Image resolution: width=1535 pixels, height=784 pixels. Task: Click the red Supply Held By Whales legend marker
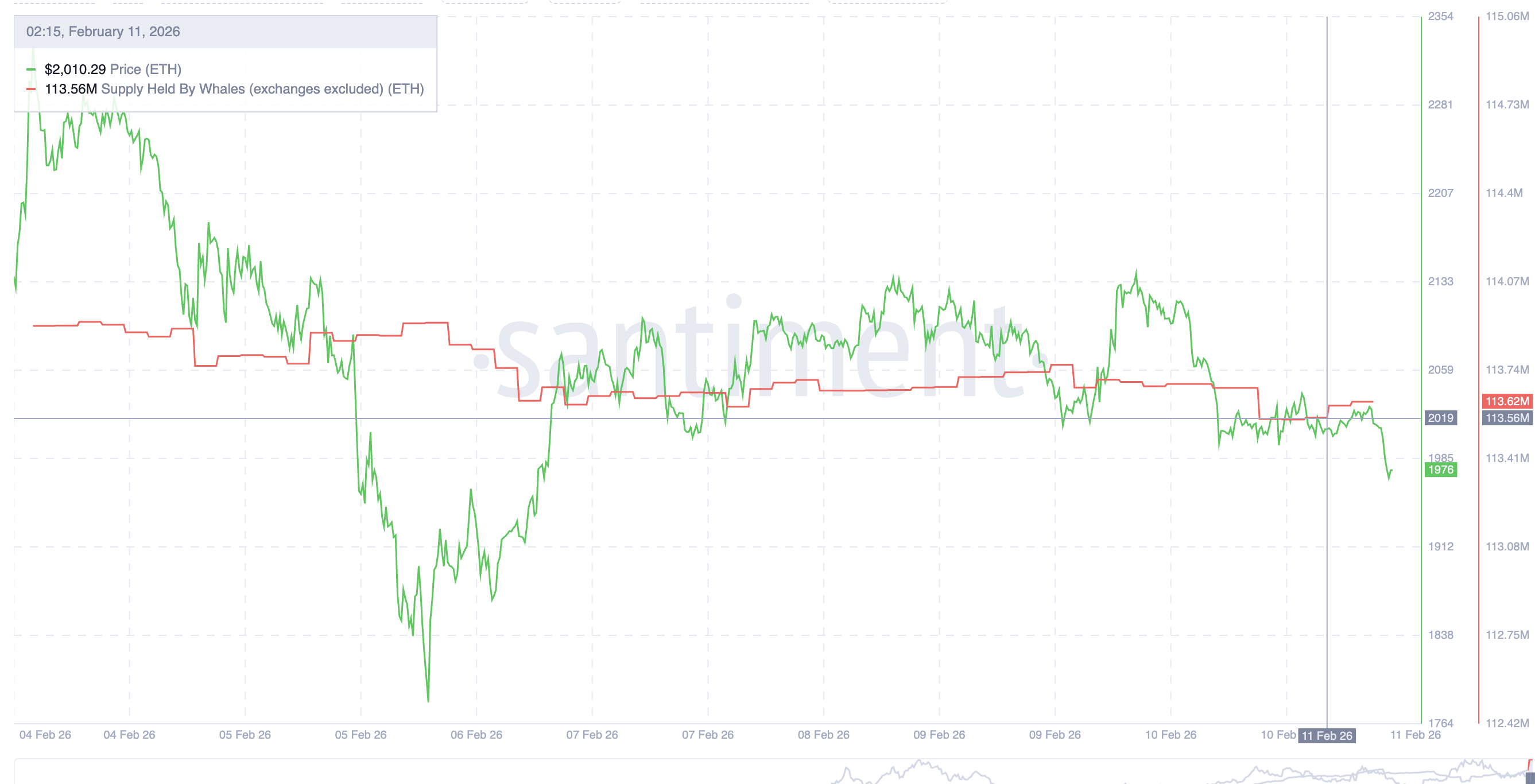point(31,90)
